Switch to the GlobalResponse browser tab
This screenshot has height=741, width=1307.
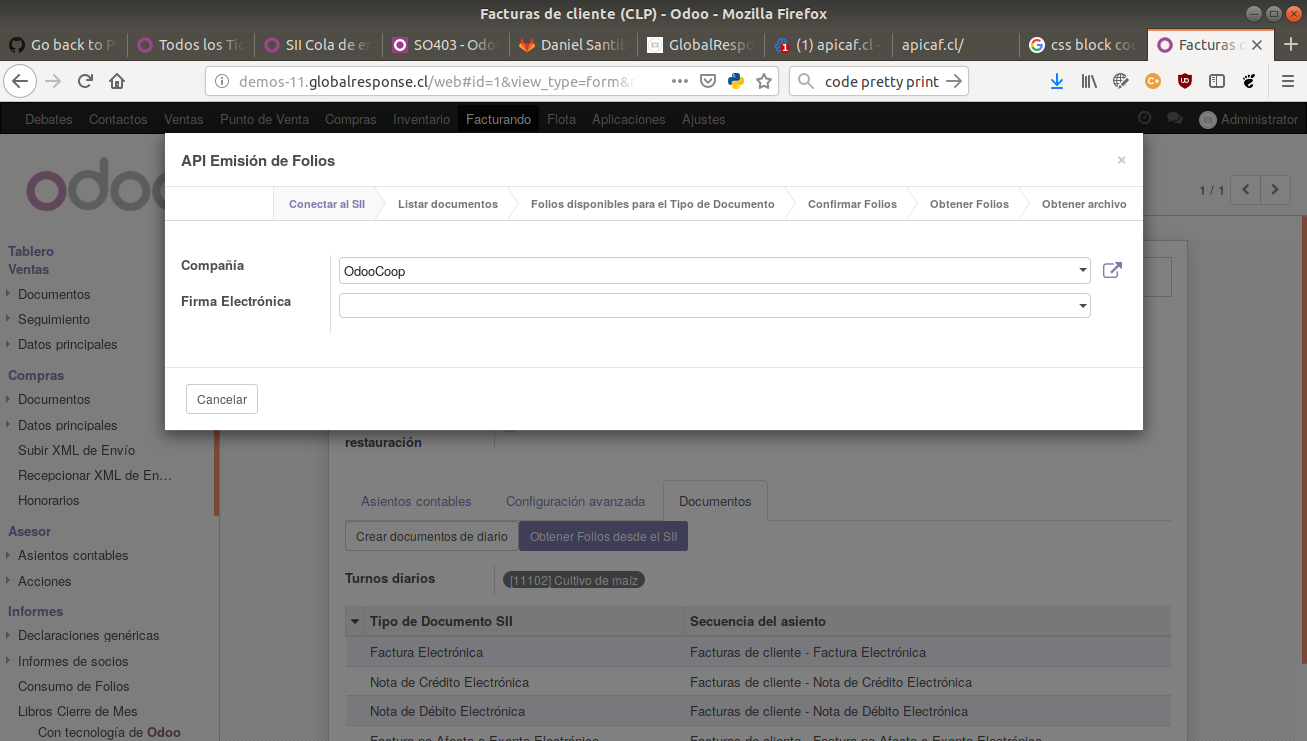[x=700, y=45]
